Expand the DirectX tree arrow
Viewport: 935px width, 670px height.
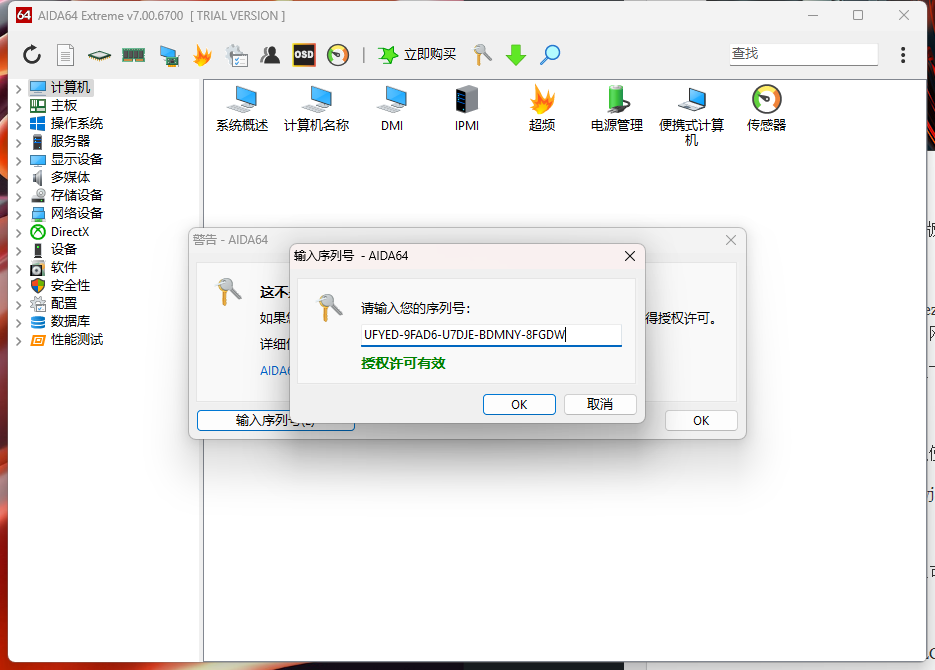point(18,232)
